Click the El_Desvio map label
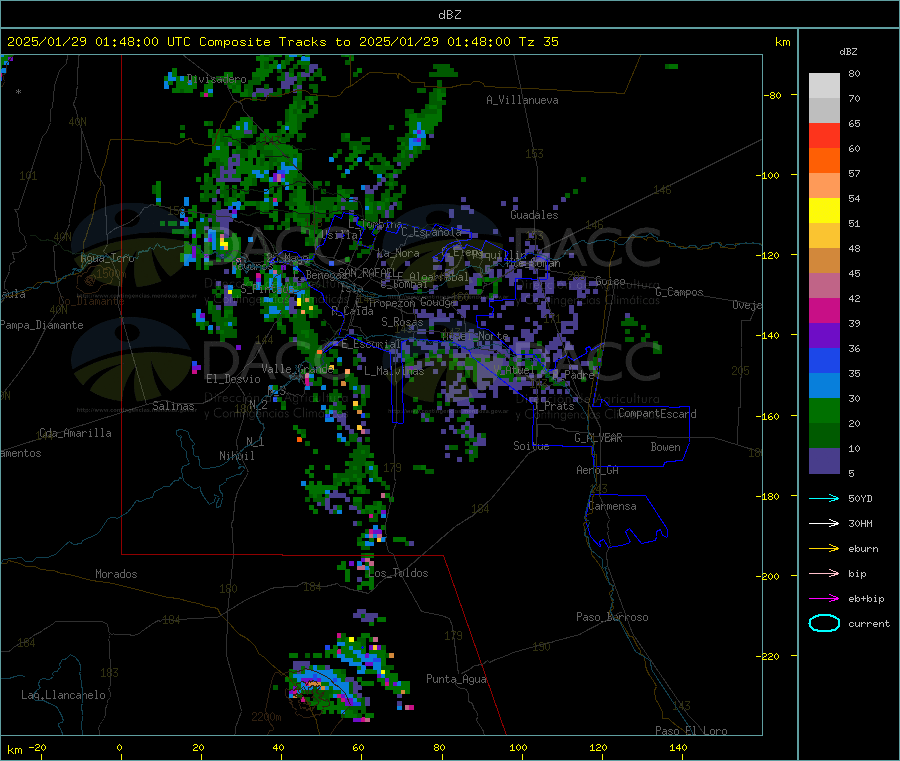Viewport: 900px width, 761px height. (233, 379)
